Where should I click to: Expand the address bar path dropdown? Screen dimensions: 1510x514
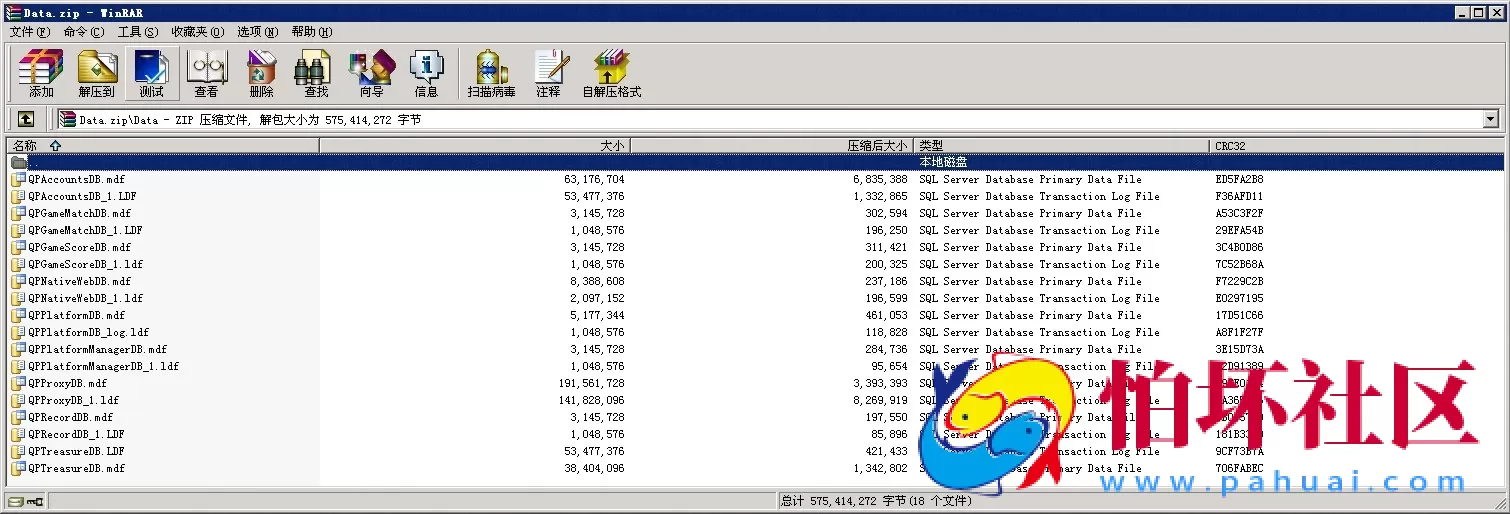click(1491, 120)
